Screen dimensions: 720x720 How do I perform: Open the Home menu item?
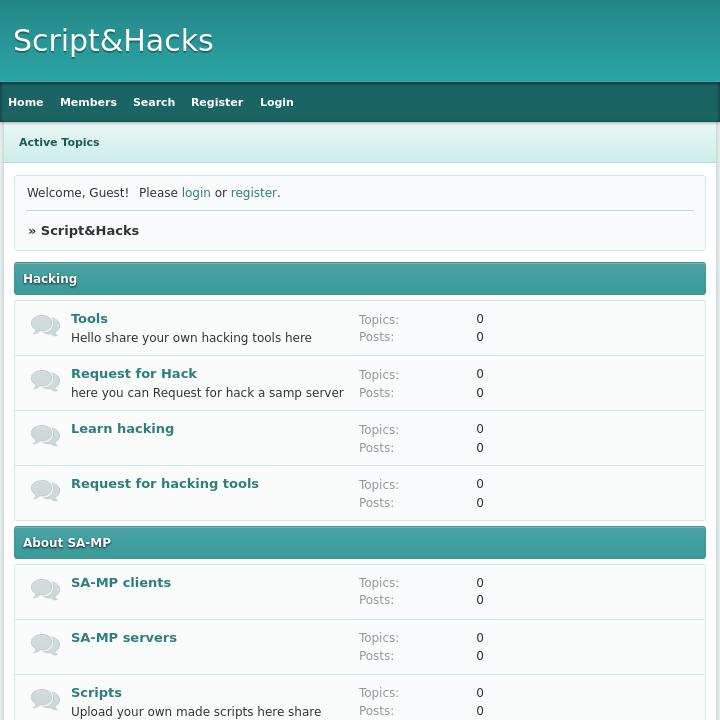click(x=26, y=102)
